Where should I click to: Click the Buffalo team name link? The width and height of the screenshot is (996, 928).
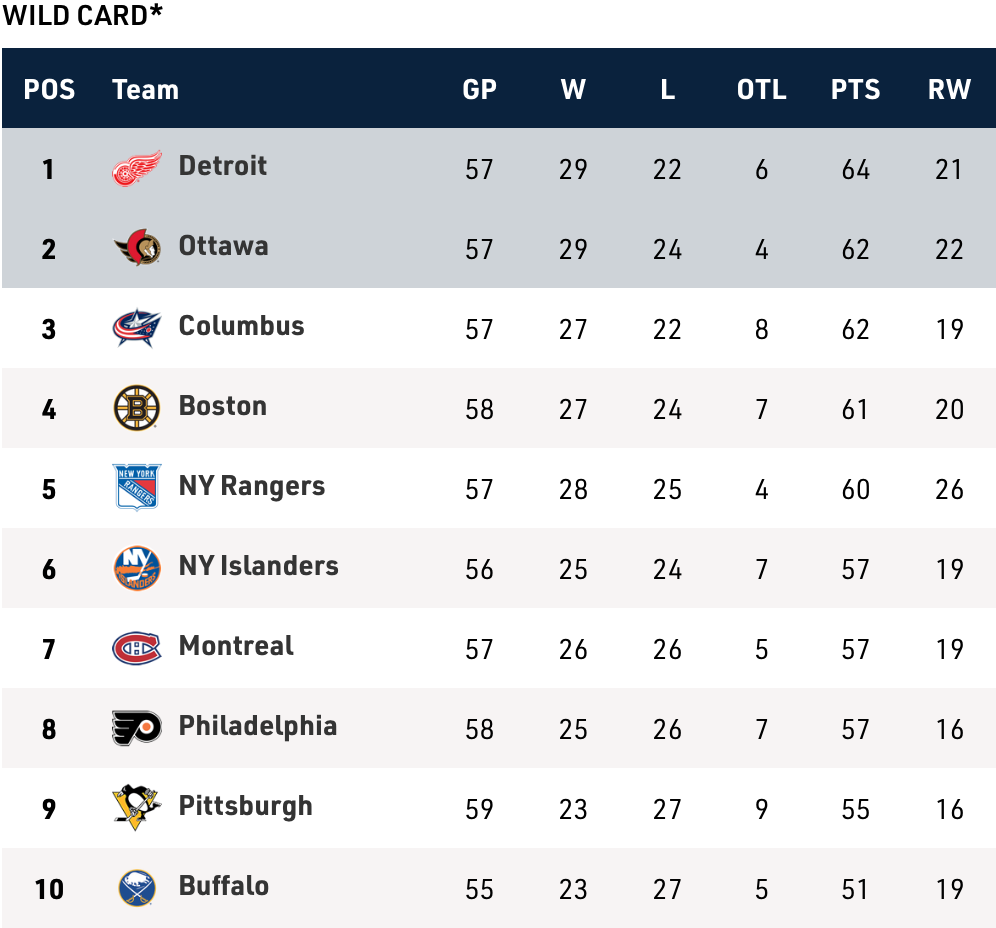(223, 885)
